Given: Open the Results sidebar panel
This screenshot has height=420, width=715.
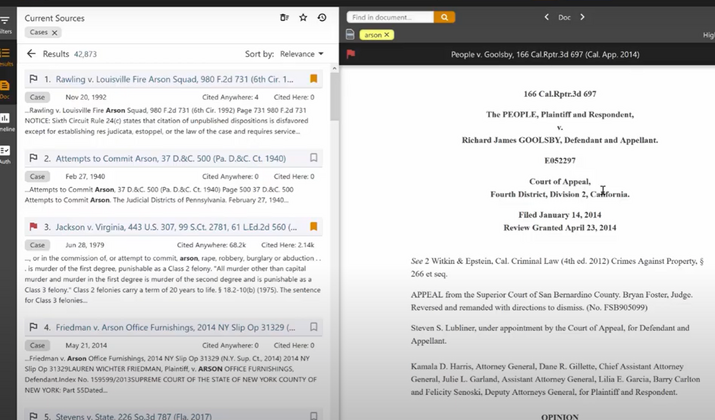Looking at the screenshot, I should coord(5,57).
